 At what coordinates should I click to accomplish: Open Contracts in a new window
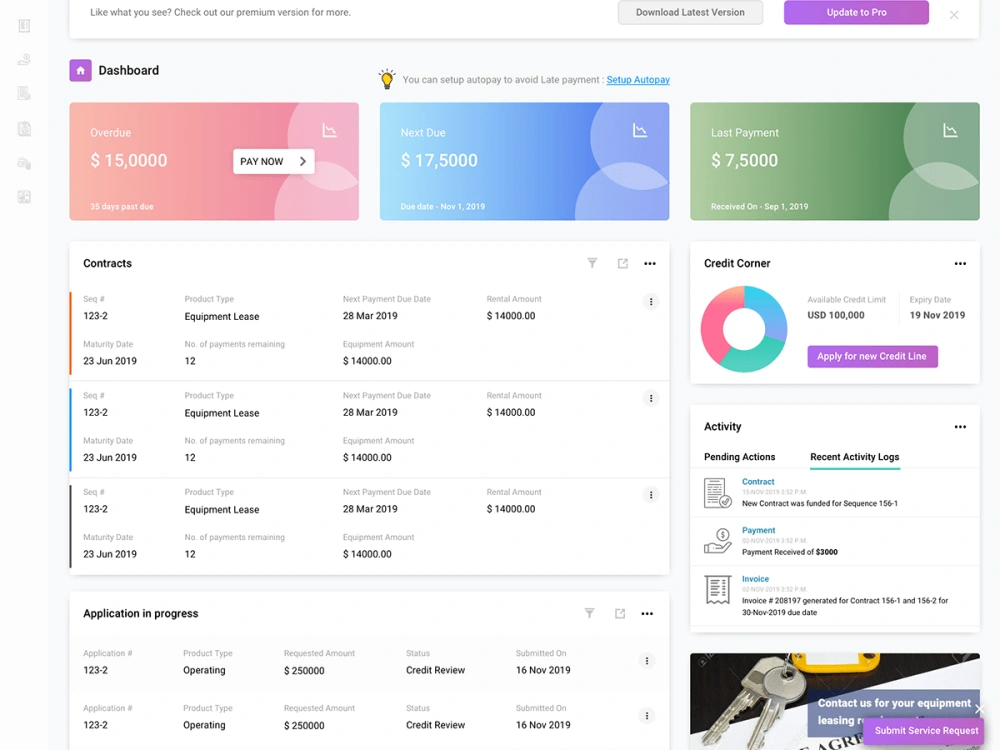tap(622, 263)
